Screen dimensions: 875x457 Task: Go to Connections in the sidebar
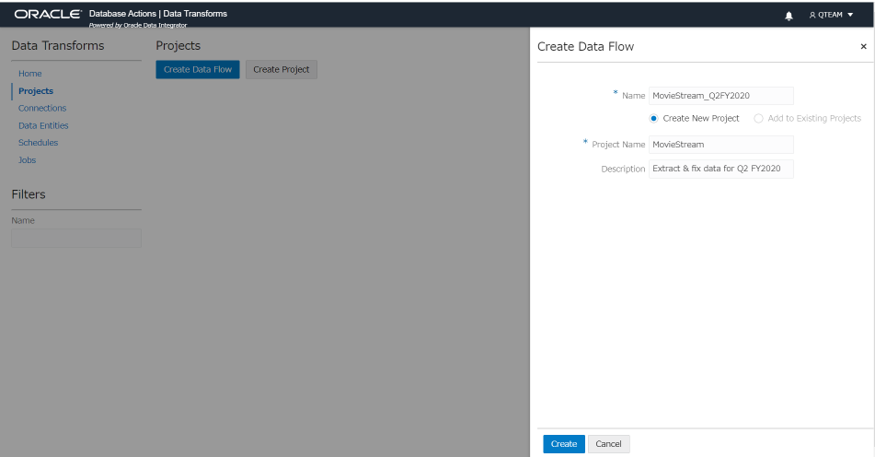tap(42, 108)
